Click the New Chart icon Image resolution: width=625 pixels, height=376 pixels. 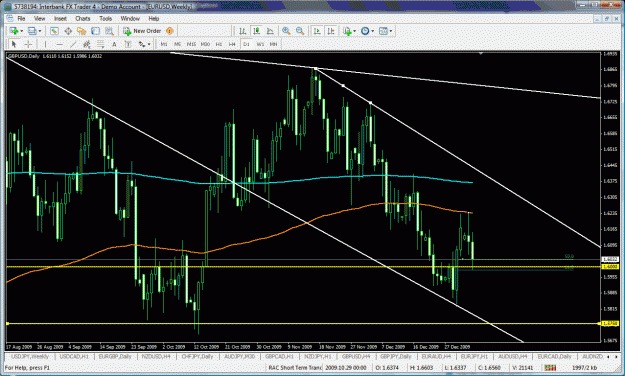click(14, 31)
